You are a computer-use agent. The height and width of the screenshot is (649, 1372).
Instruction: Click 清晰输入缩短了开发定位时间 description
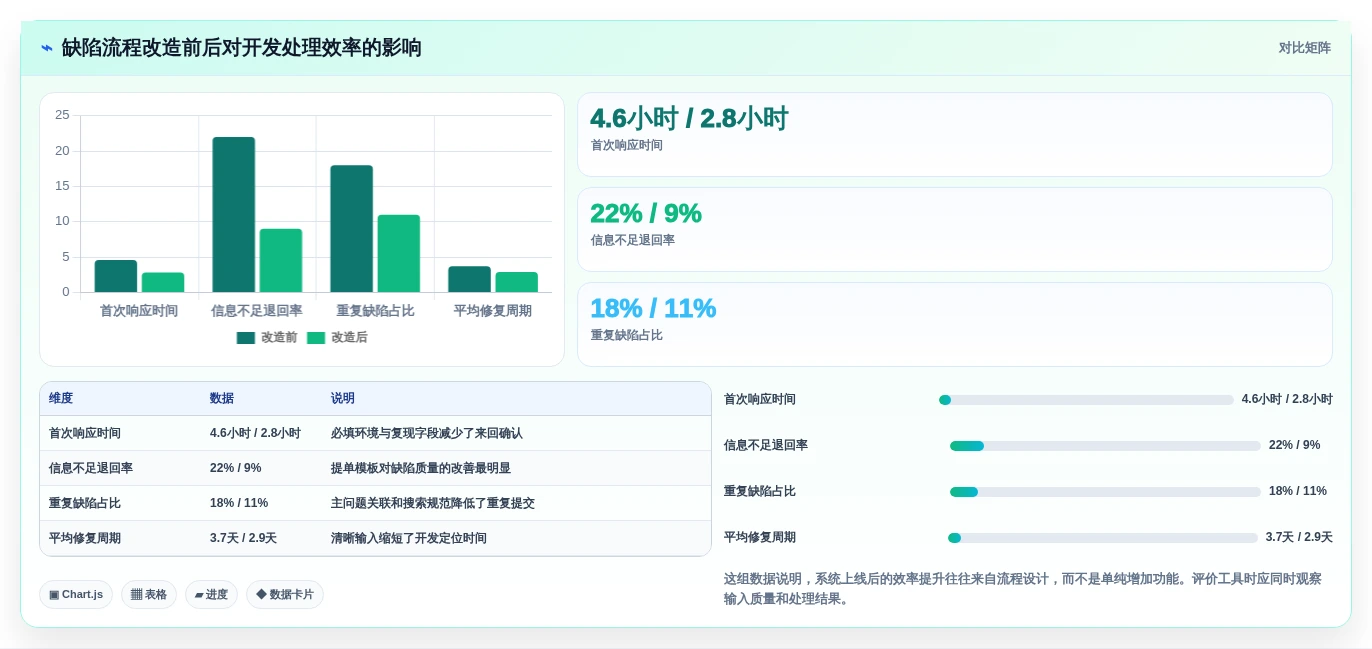tap(409, 538)
